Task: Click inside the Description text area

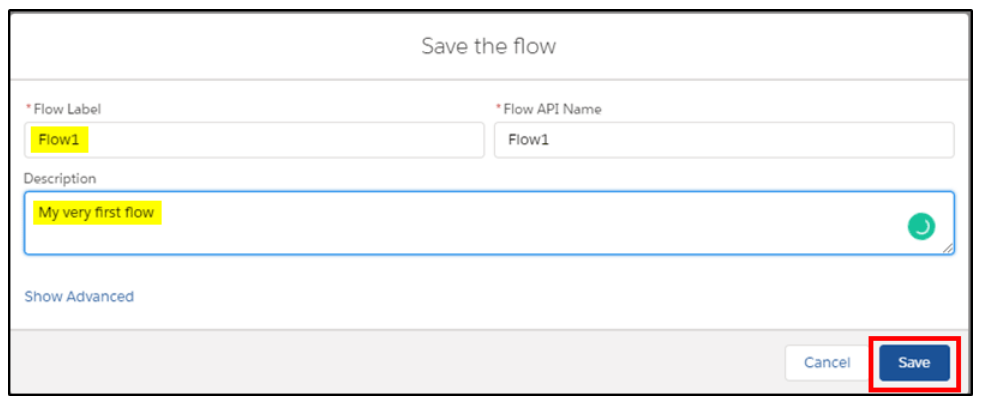Action: click(x=489, y=223)
